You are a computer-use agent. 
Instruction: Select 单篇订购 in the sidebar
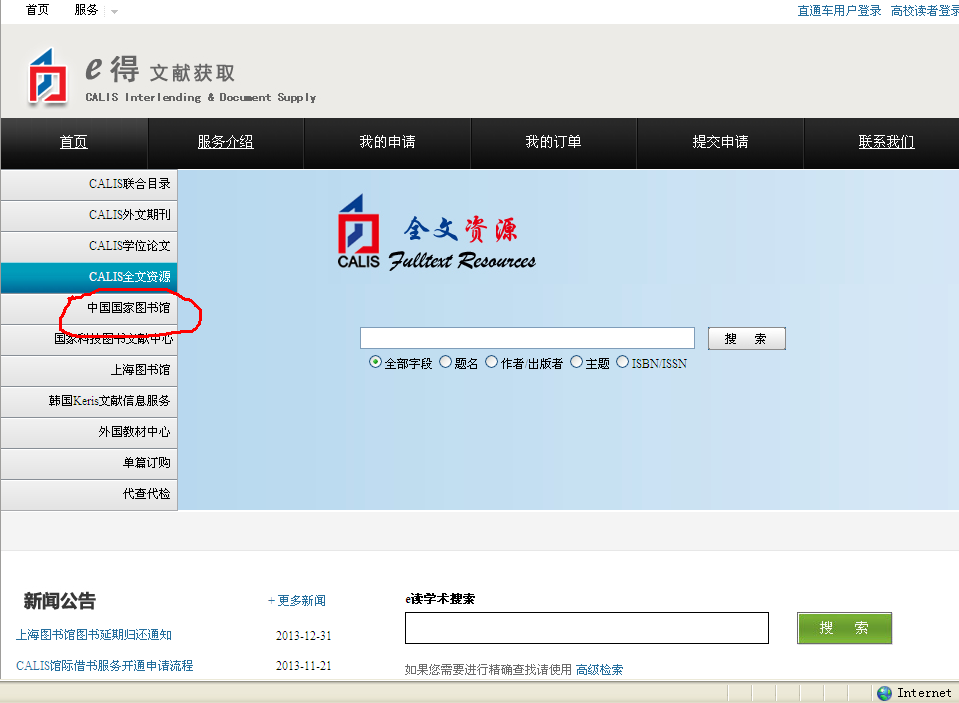[x=89, y=463]
